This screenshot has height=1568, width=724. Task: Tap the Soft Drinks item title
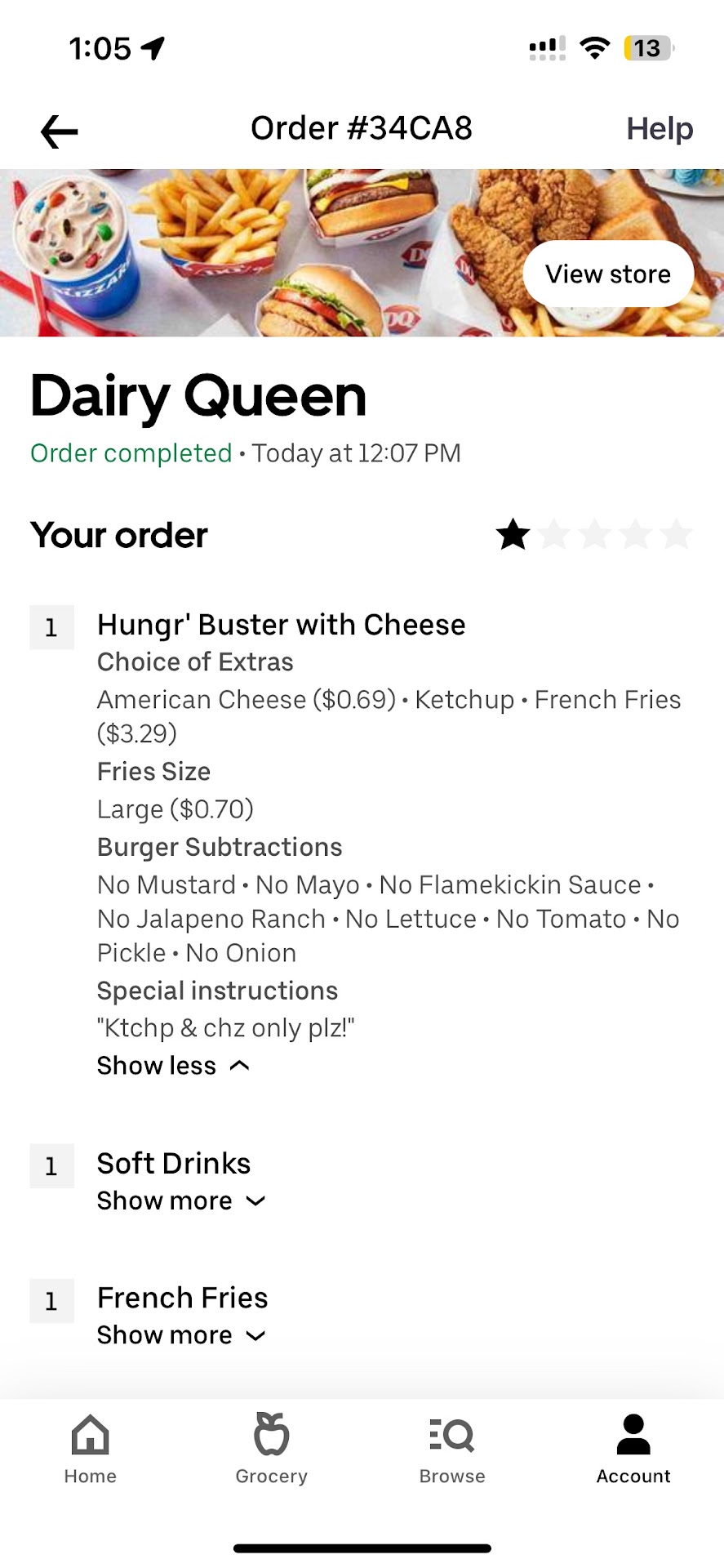pyautogui.click(x=174, y=1163)
